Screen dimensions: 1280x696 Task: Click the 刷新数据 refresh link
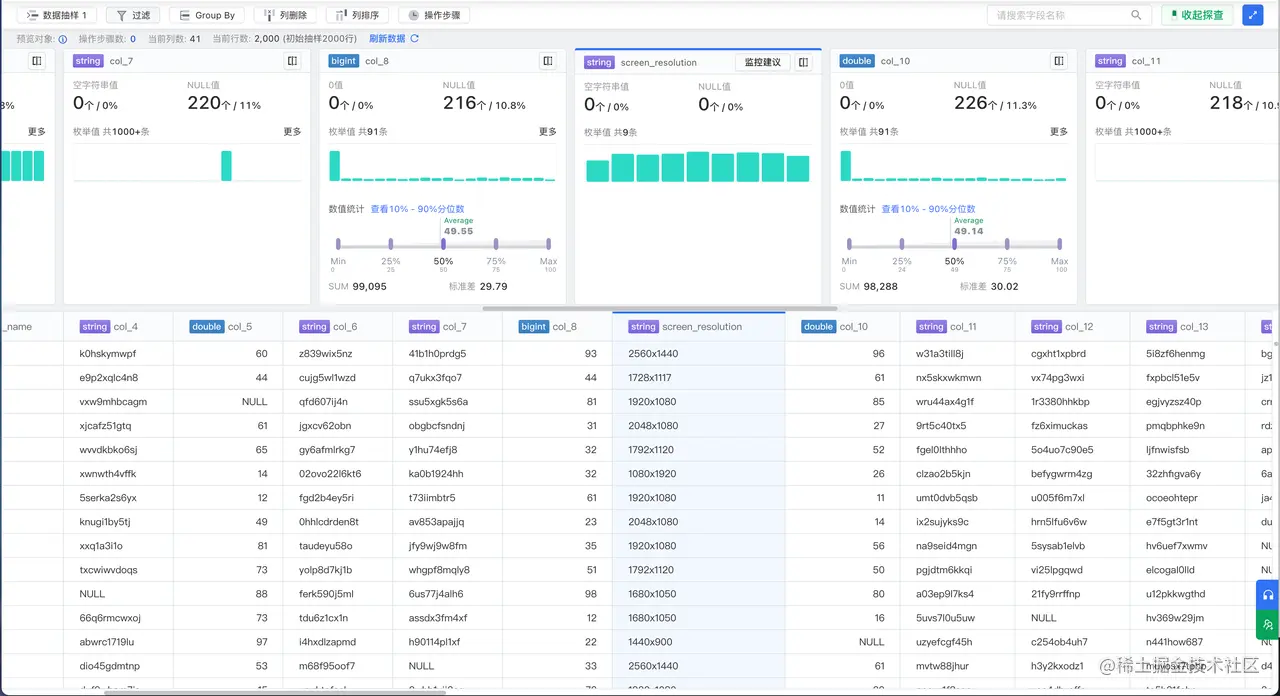coord(394,39)
